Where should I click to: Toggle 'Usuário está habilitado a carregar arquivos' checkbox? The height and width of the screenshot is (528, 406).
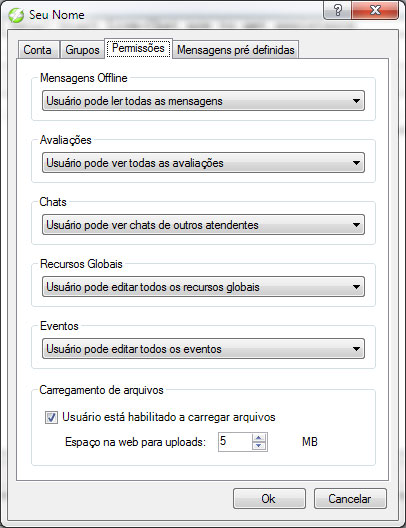pos(51,418)
